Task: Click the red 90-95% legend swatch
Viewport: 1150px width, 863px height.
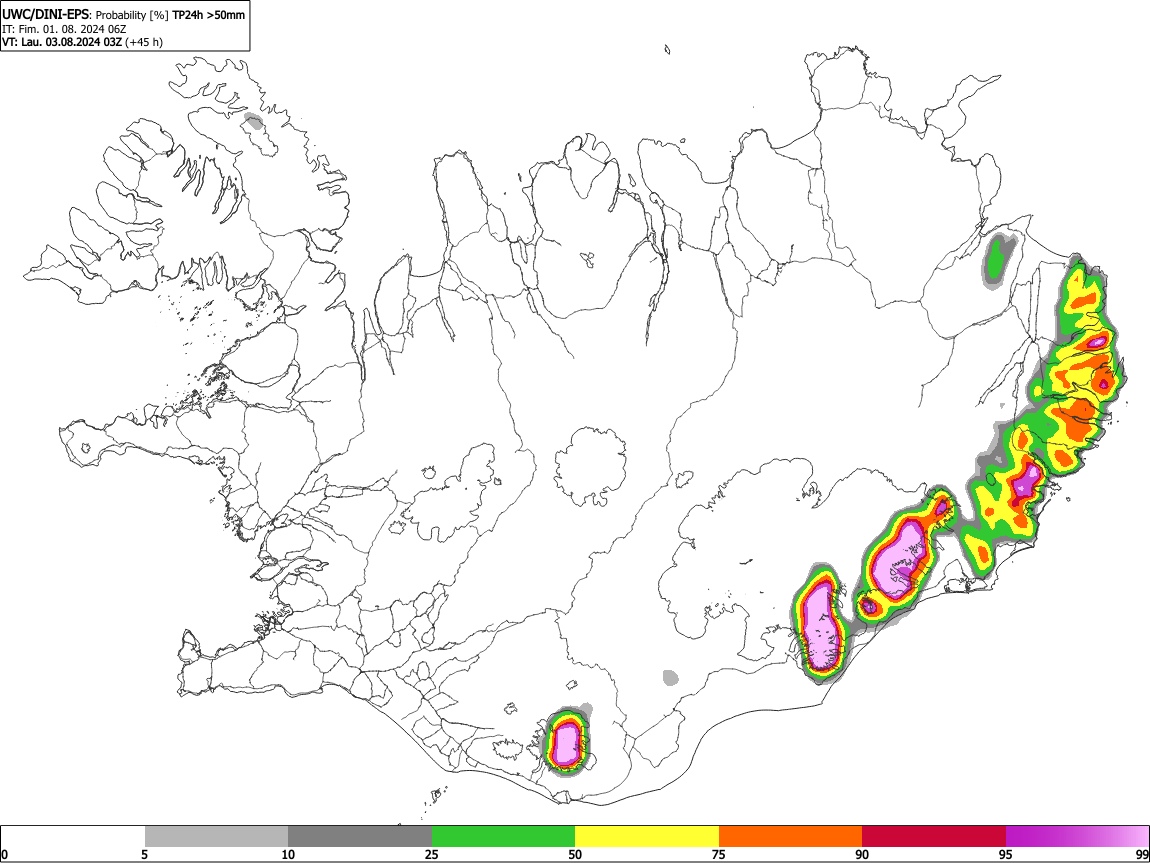Action: (x=934, y=837)
